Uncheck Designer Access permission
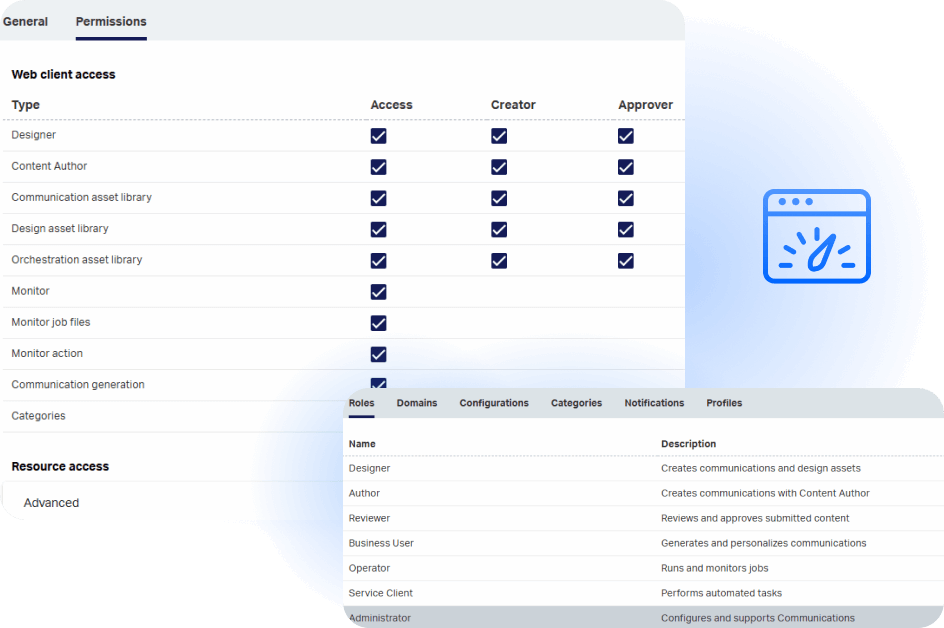944x628 pixels. [378, 135]
